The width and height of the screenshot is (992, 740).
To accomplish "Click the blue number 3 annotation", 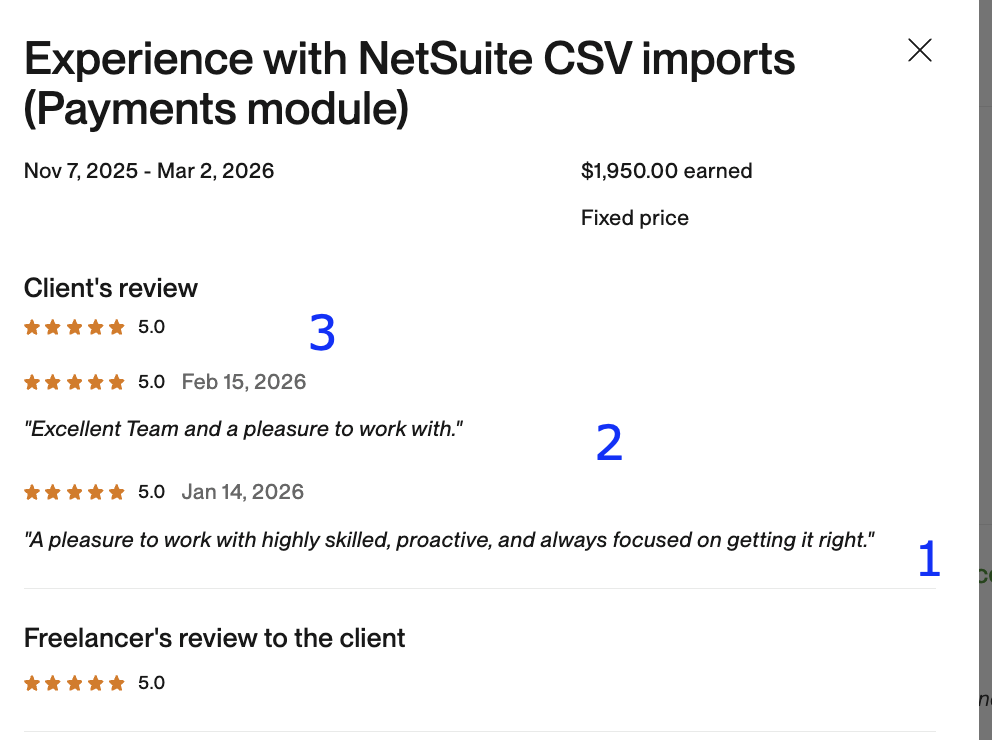I will pos(321,333).
